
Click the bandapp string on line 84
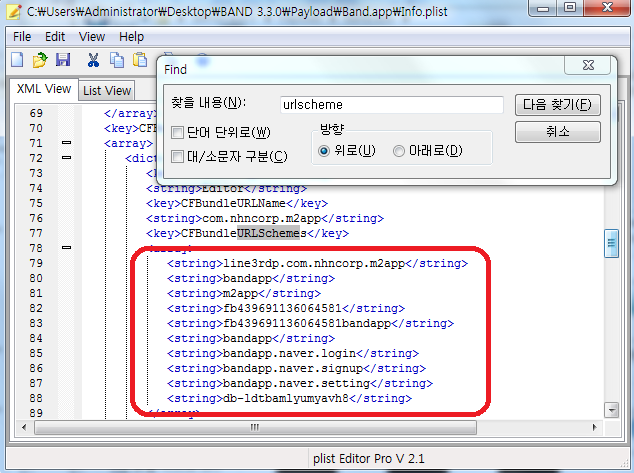click(251, 338)
